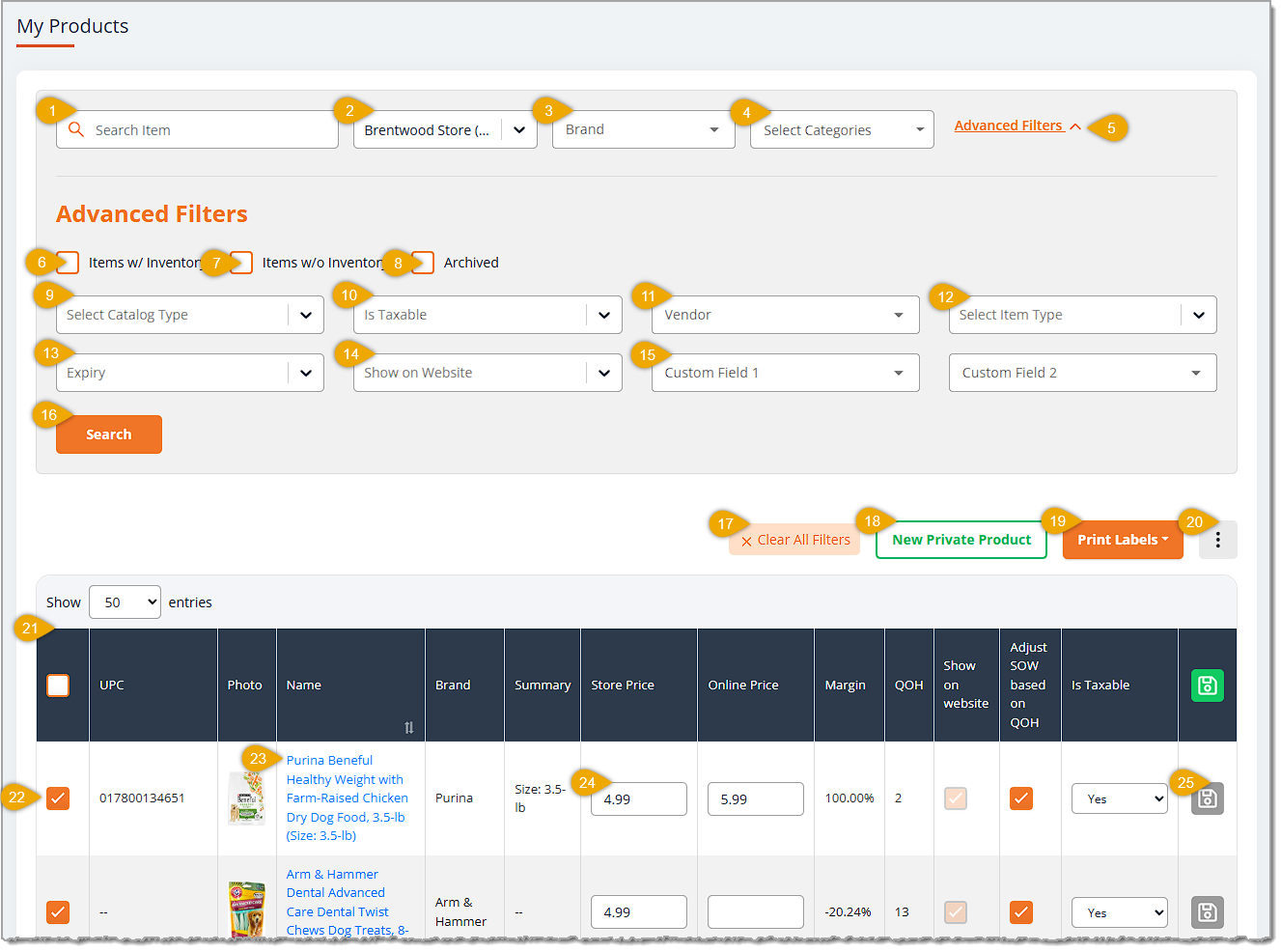The height and width of the screenshot is (952, 1281).
Task: Click the green save-all icon in table header
Action: (x=1207, y=686)
